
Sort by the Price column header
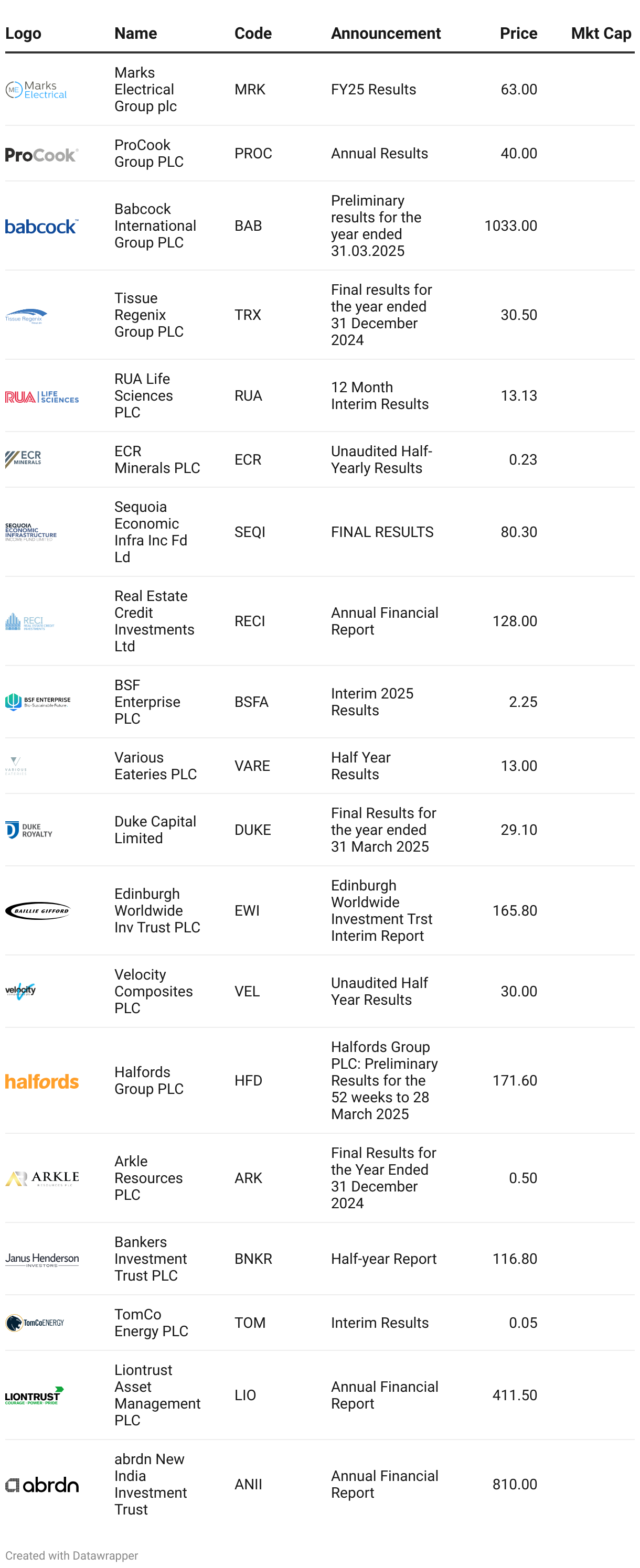coord(518,34)
